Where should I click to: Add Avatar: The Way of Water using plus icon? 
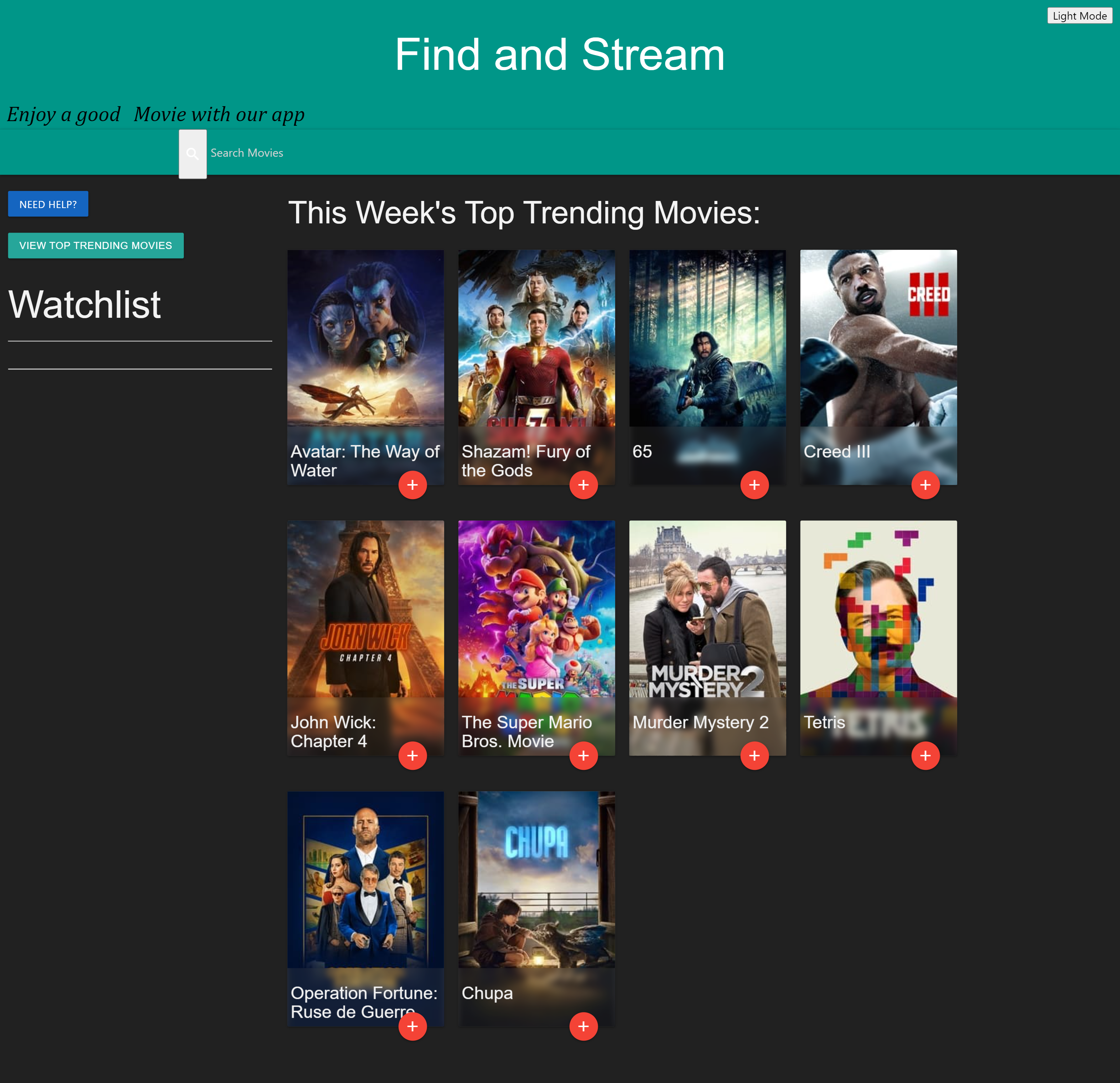[x=413, y=484]
